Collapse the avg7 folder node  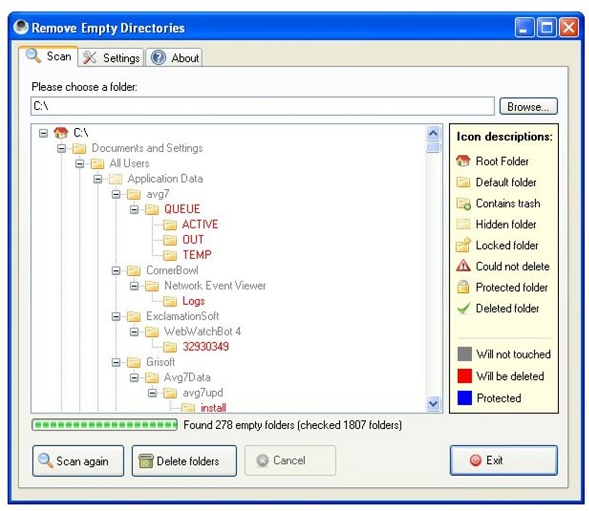[x=116, y=194]
